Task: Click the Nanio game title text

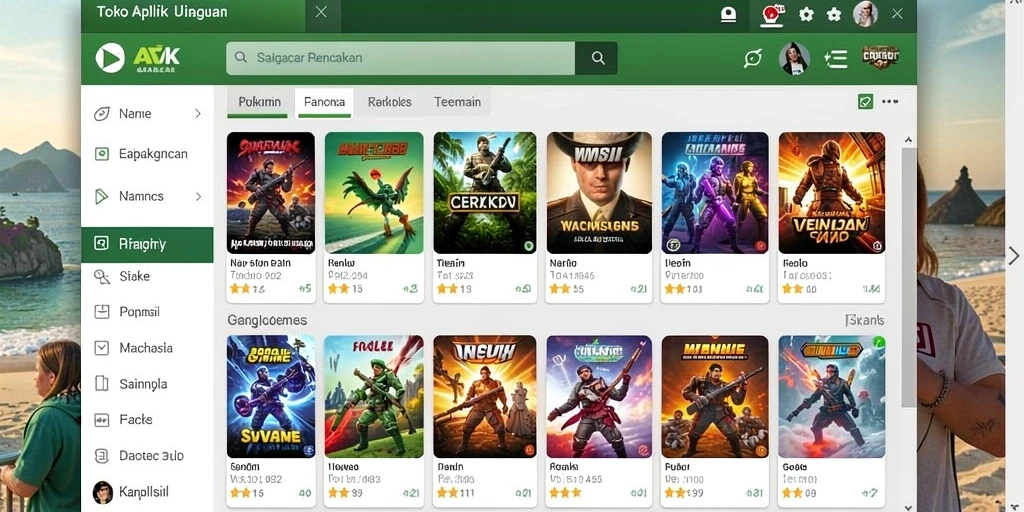Action: pyautogui.click(x=564, y=263)
